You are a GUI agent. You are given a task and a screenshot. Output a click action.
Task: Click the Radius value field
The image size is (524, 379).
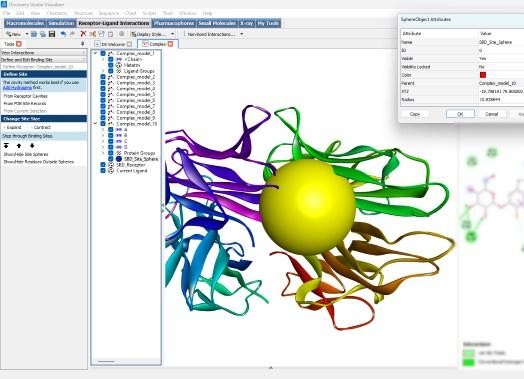pyautogui.click(x=501, y=100)
